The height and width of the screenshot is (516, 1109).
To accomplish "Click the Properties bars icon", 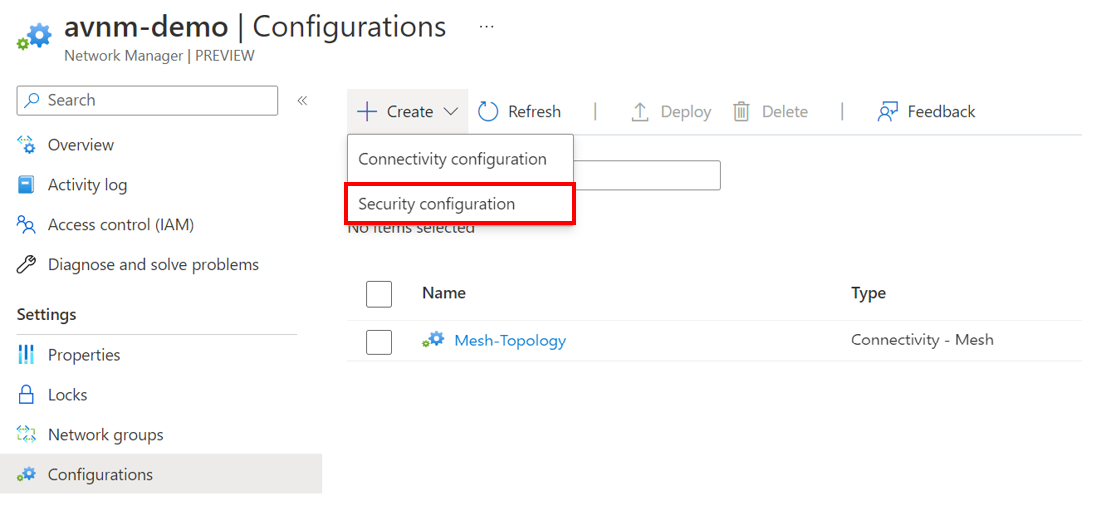I will click(25, 355).
